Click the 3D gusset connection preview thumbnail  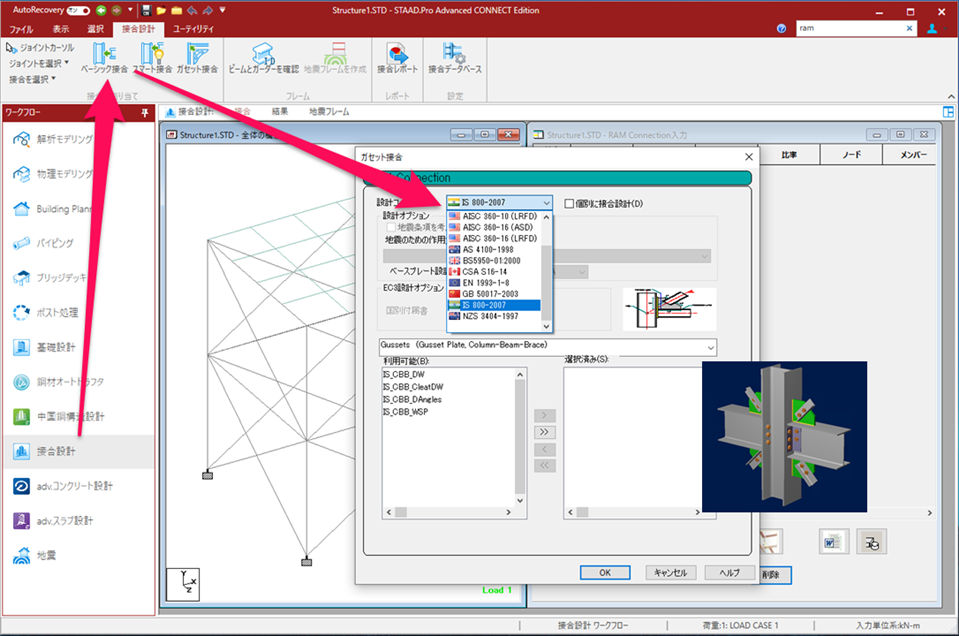coord(784,437)
